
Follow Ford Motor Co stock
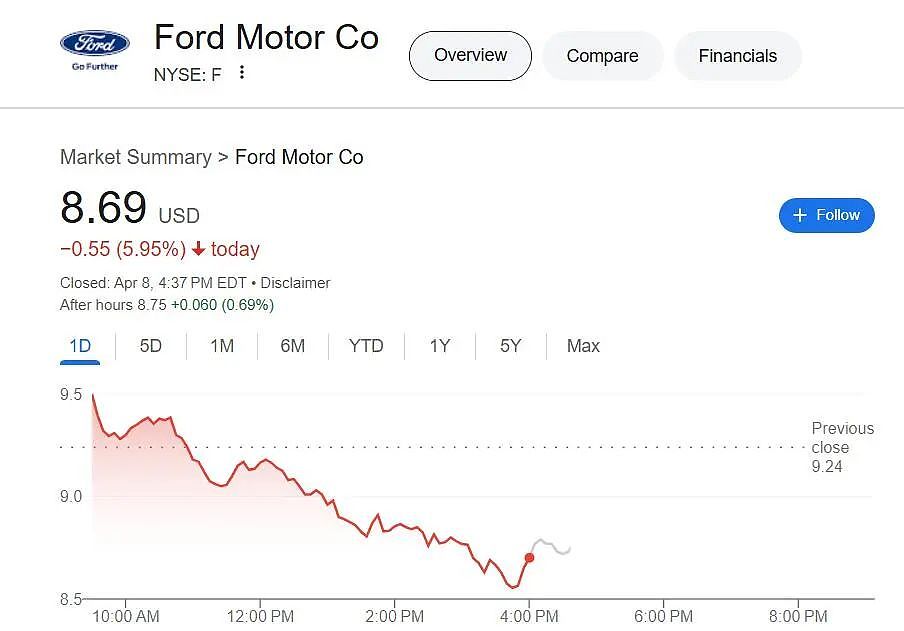coord(826,216)
